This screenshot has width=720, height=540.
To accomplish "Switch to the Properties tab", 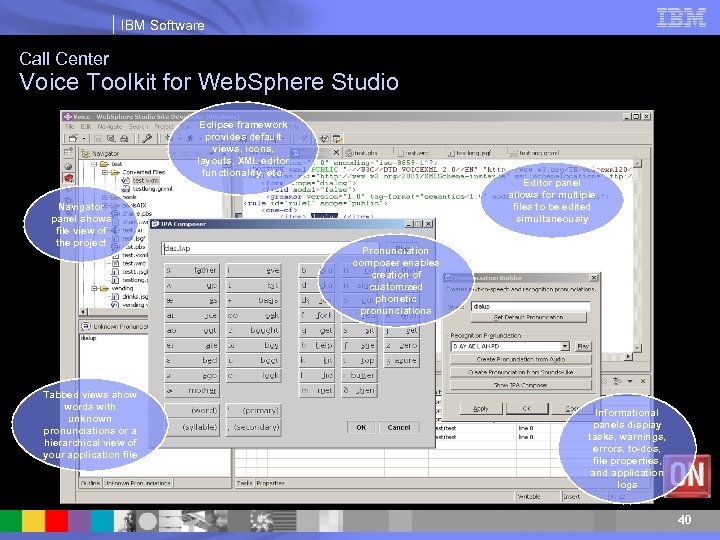I will pos(270,483).
